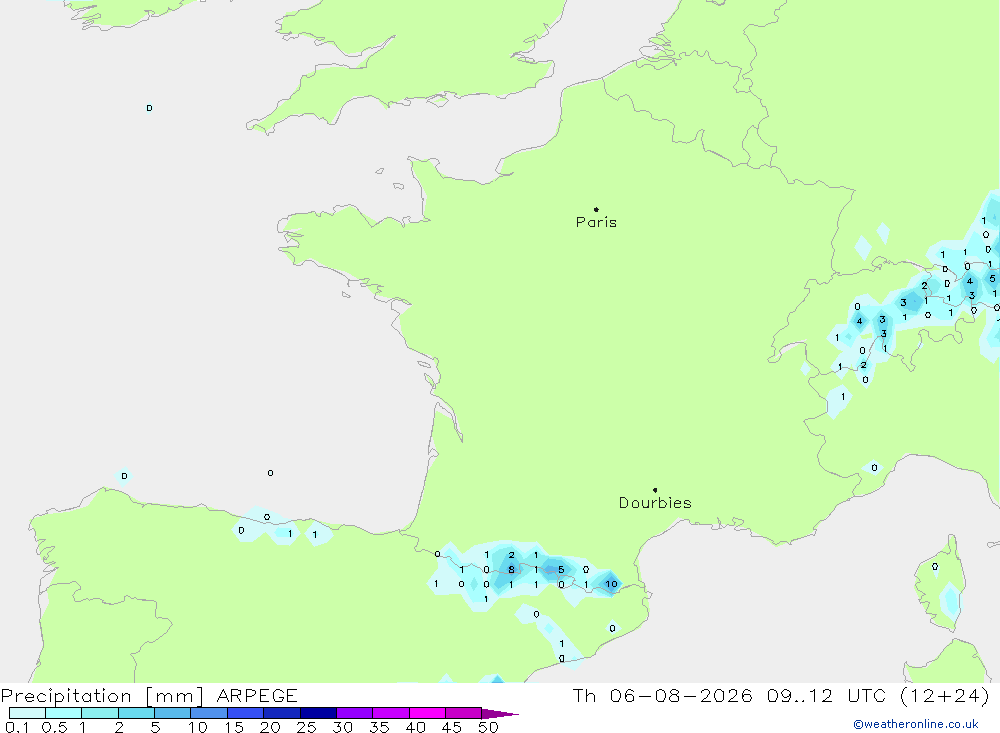
Task: Pick the lightest cyan 0.1–0.5 legend swatch
Action: pyautogui.click(x=27, y=713)
